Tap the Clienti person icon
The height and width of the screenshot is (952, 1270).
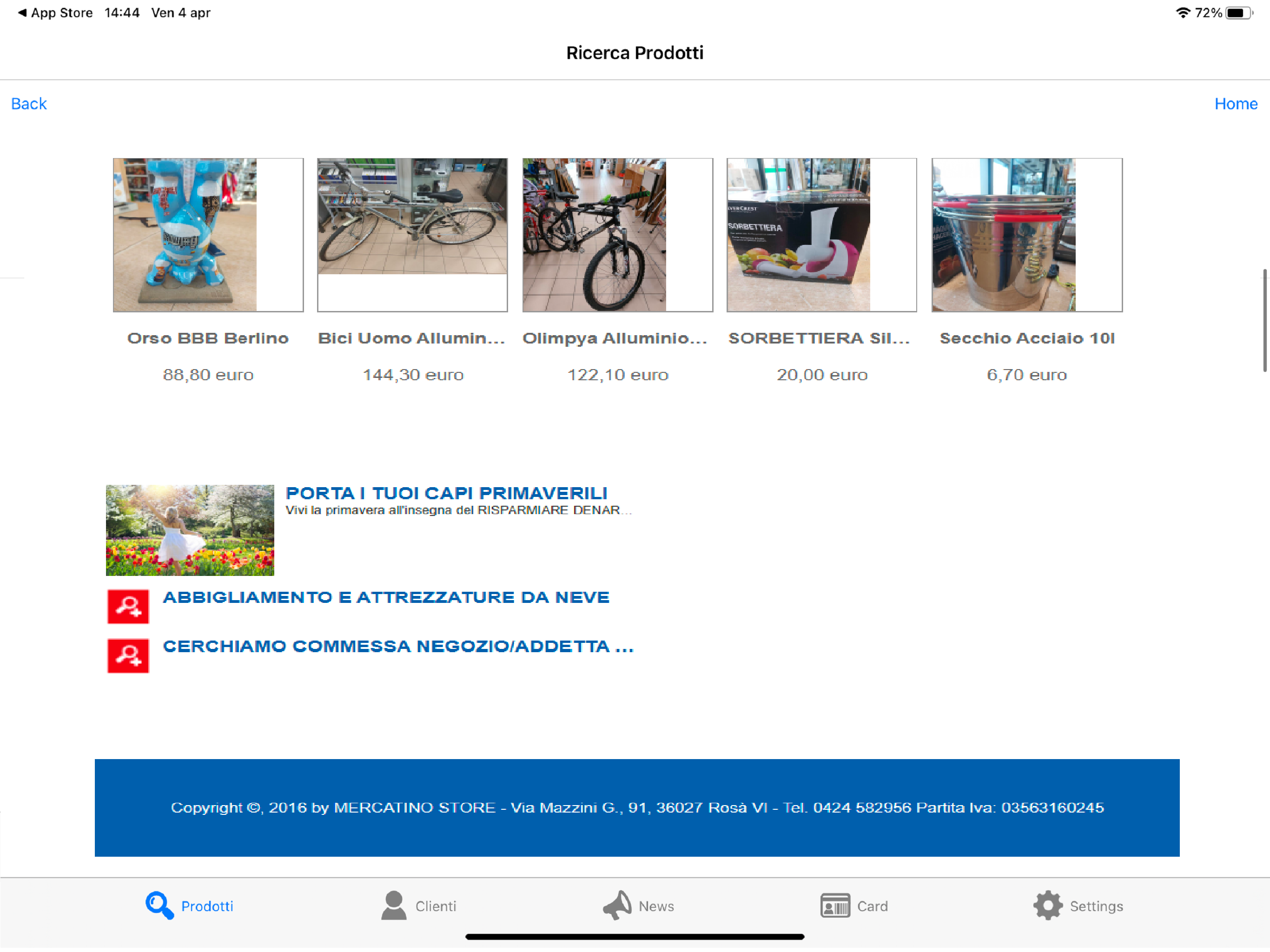394,906
